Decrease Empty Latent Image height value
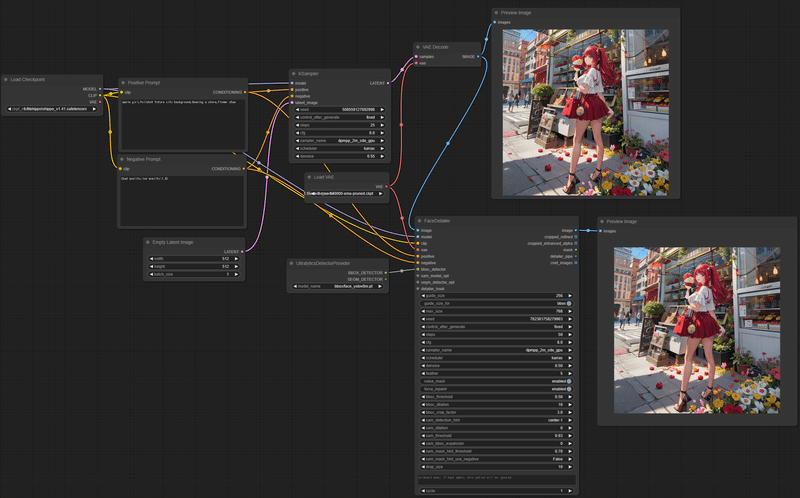800x498 pixels. tap(152, 266)
